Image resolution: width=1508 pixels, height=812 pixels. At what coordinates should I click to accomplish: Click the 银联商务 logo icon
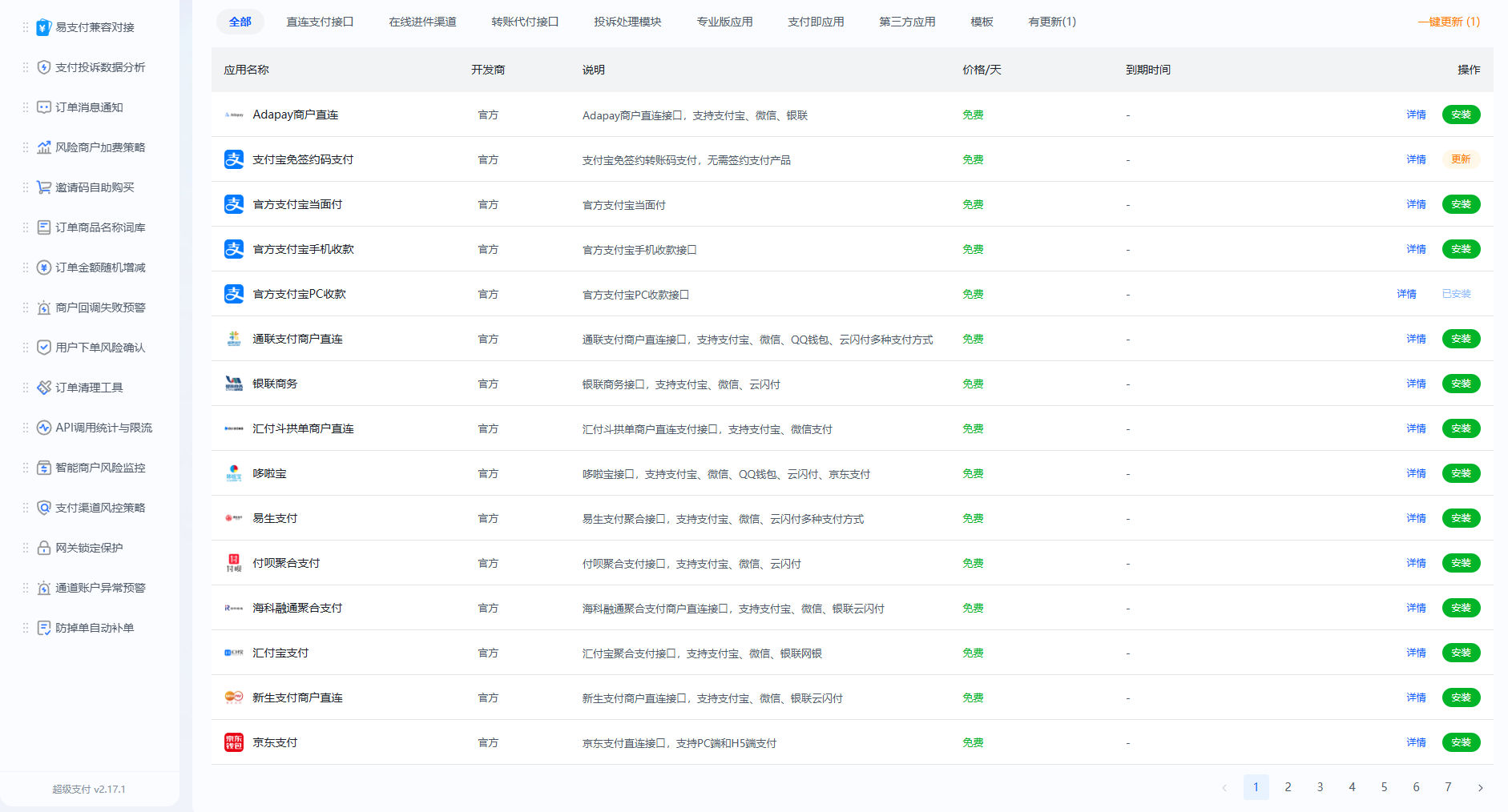pos(234,384)
